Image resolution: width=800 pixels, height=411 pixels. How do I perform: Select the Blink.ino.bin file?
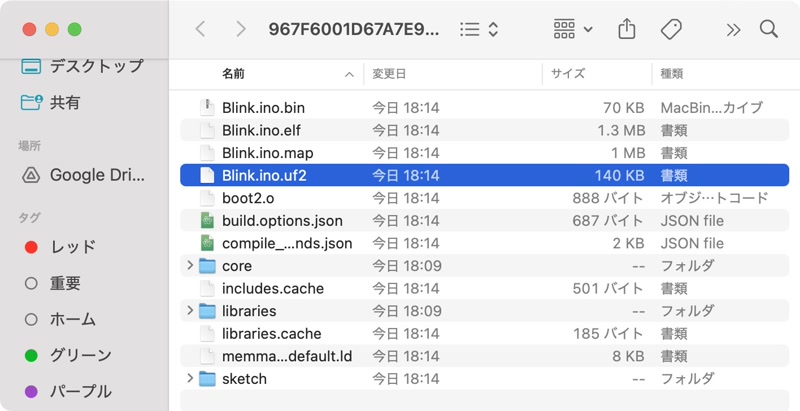pyautogui.click(x=262, y=107)
